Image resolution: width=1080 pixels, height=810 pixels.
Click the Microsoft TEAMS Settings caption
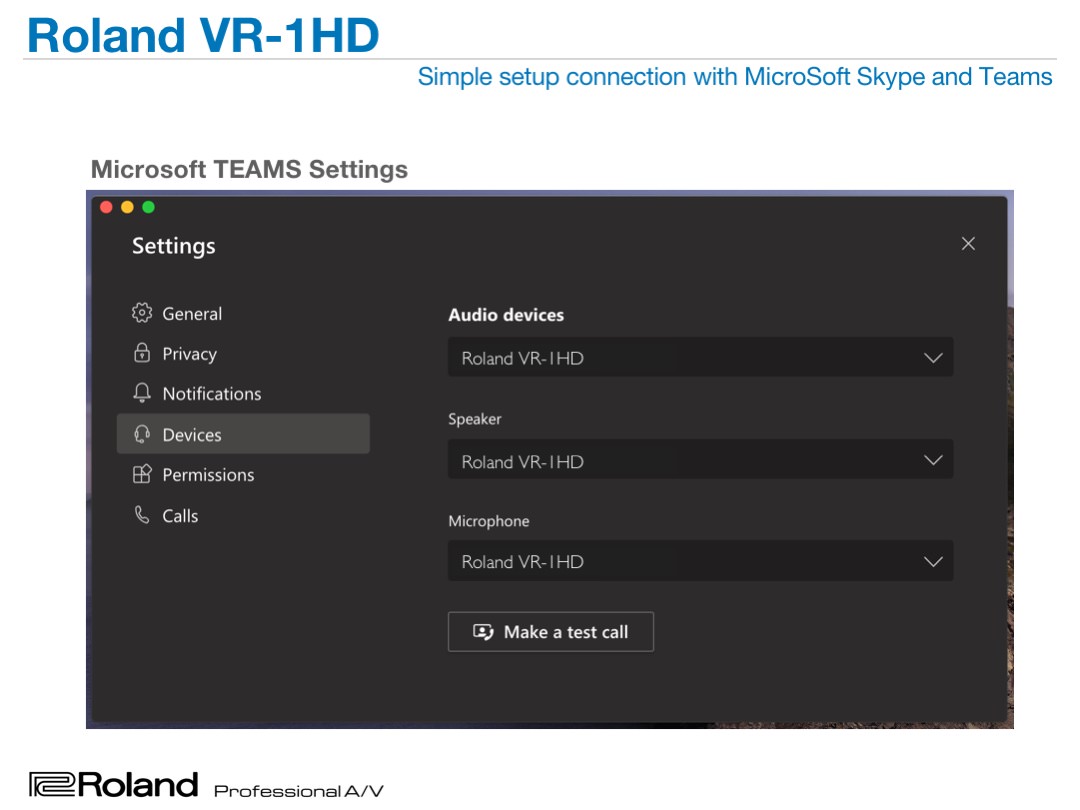pyautogui.click(x=249, y=169)
